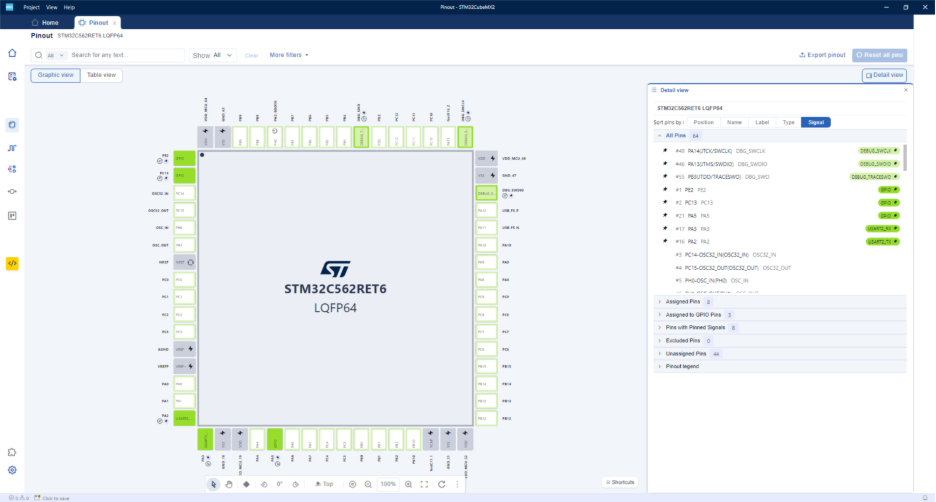Open the Help menu
936x502 pixels.
[x=69, y=7]
